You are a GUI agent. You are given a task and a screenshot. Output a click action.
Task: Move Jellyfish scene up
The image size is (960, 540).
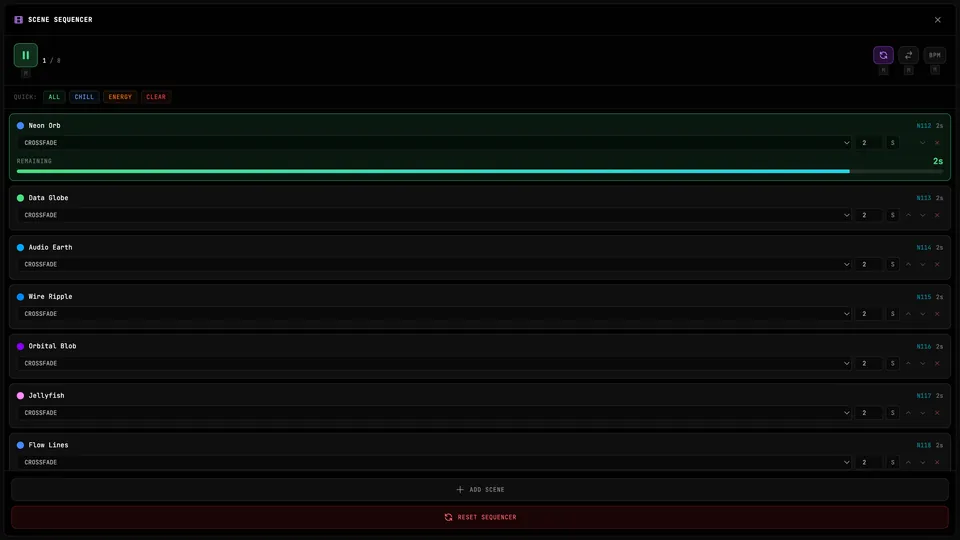[909, 413]
